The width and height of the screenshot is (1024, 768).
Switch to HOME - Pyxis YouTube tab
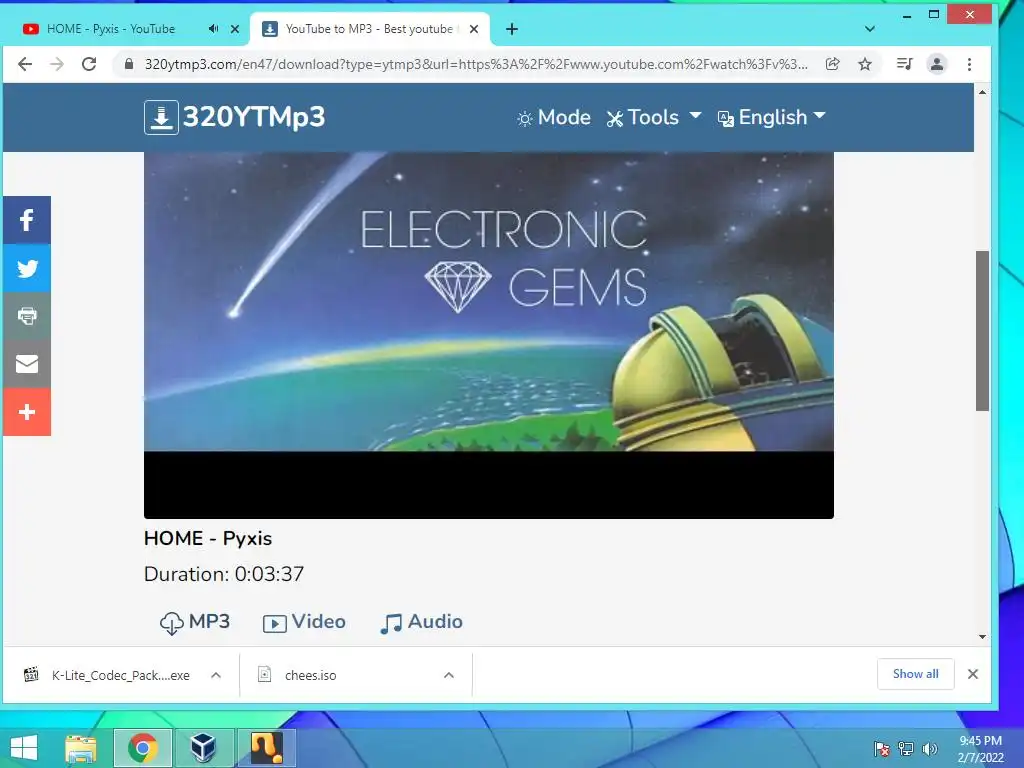click(x=111, y=29)
